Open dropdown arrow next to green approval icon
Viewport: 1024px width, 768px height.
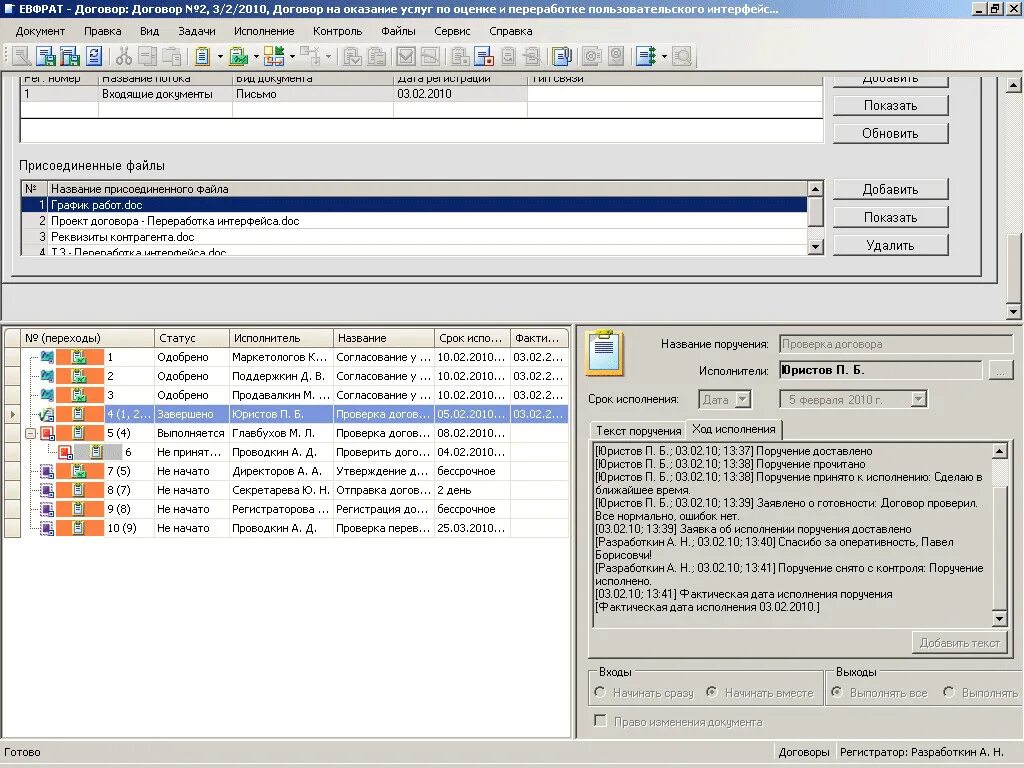[x=256, y=57]
